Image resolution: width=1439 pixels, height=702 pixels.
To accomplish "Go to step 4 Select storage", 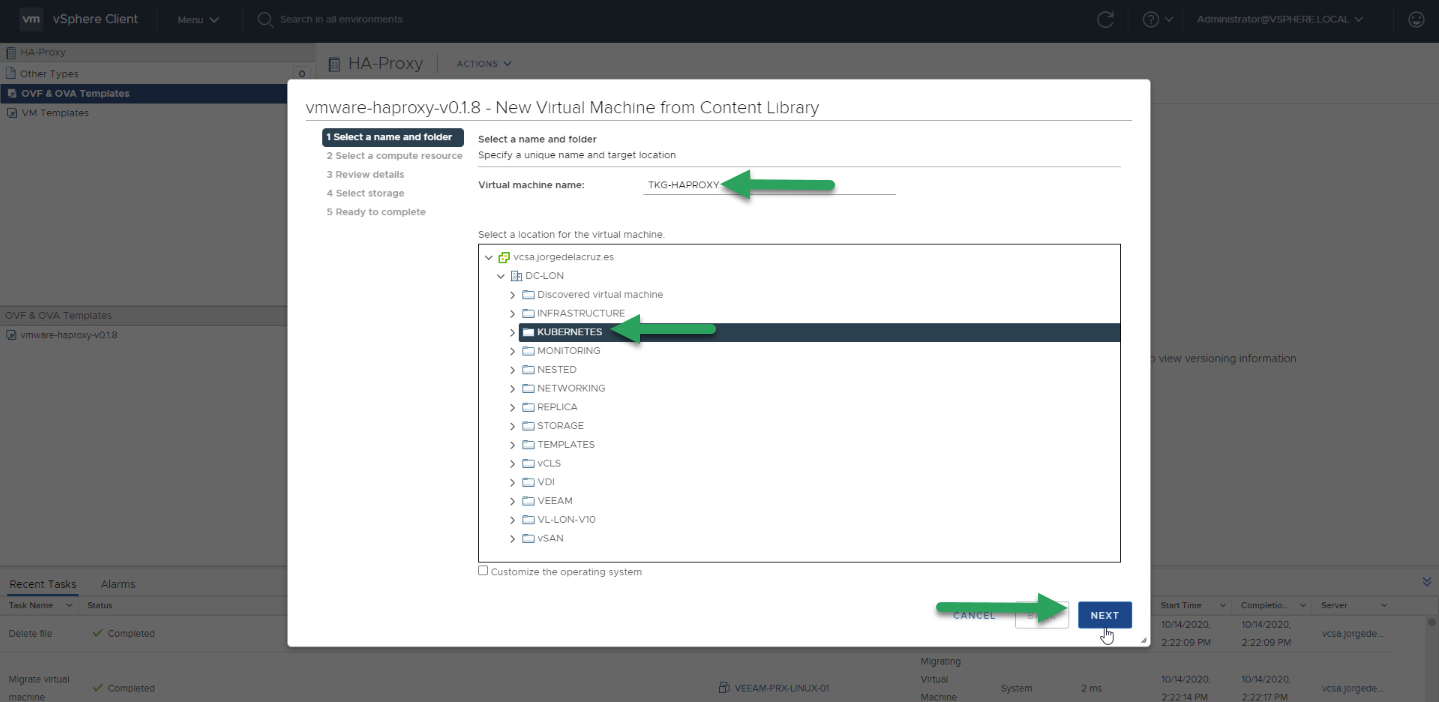I will point(365,193).
